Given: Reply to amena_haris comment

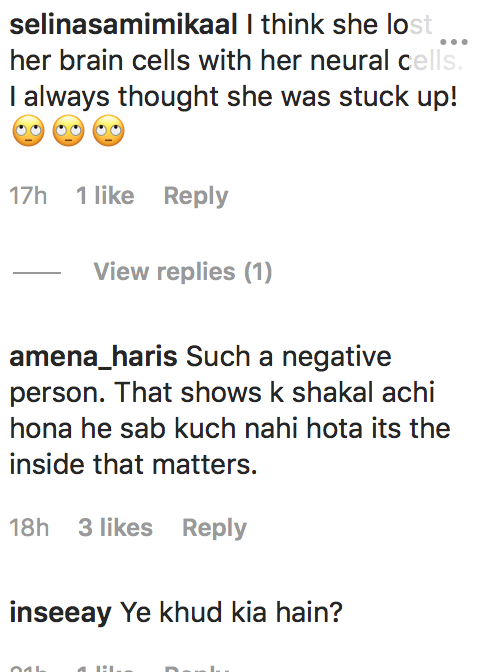Looking at the screenshot, I should point(214,528).
